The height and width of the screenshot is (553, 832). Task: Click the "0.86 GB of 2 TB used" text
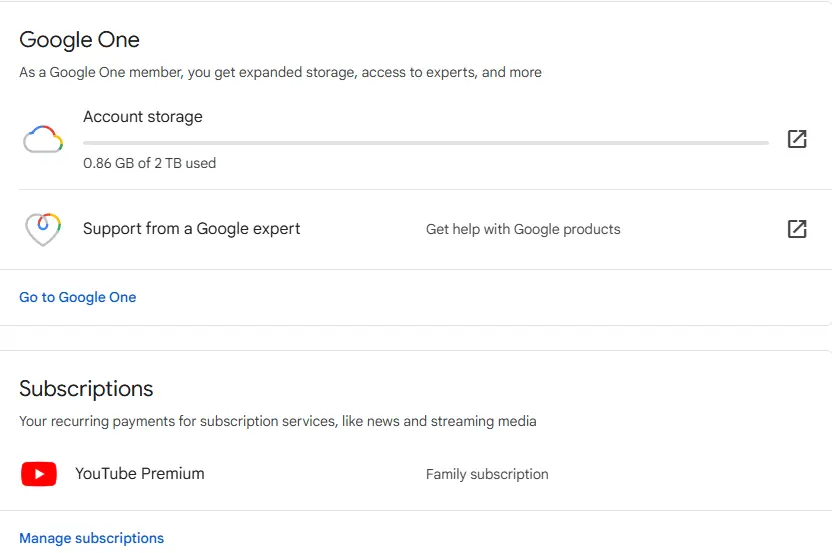(149, 163)
